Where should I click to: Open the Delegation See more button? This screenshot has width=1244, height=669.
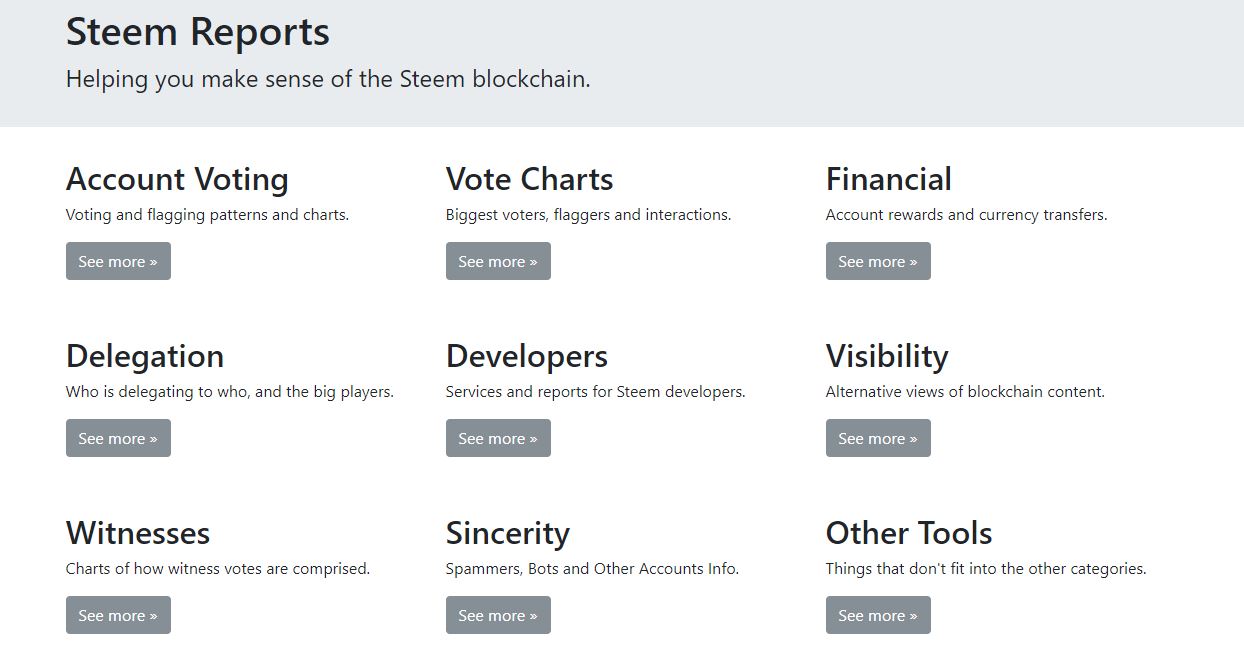[x=118, y=438]
